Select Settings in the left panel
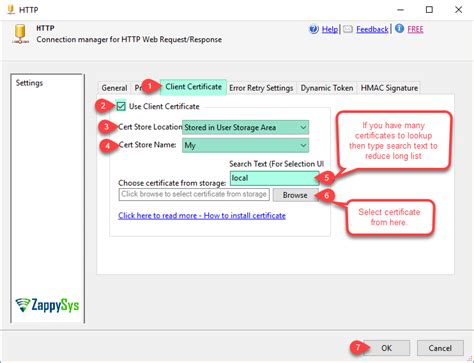Viewport: 474px width, 363px height. 29,83
